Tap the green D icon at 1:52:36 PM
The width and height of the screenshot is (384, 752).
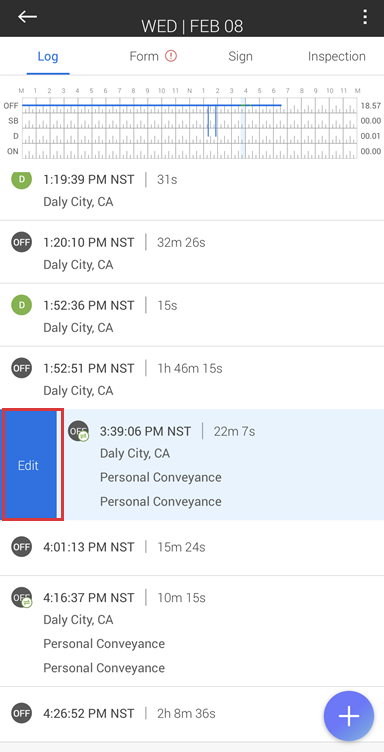(22, 305)
